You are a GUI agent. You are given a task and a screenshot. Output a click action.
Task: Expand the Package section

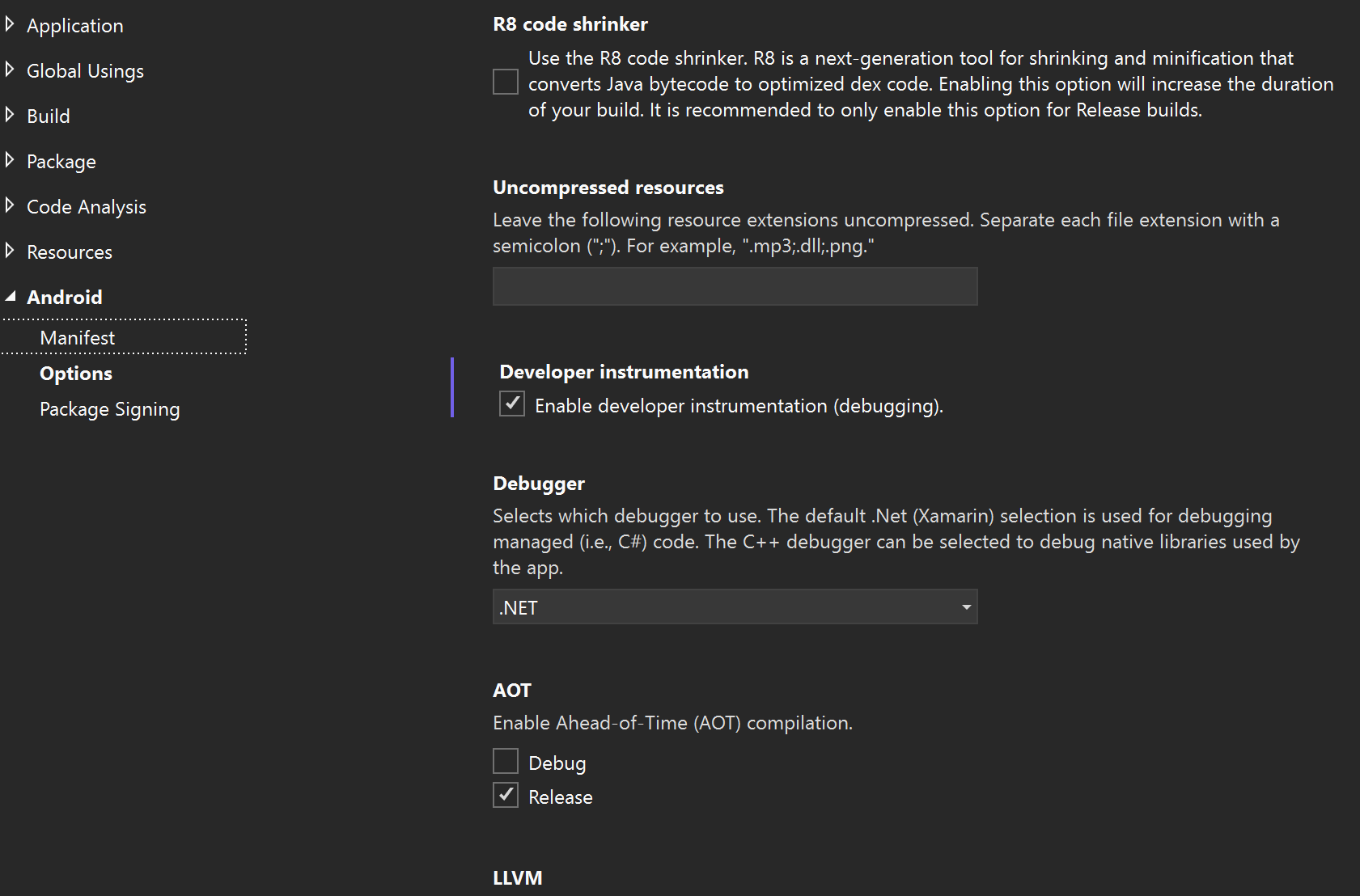(10, 160)
